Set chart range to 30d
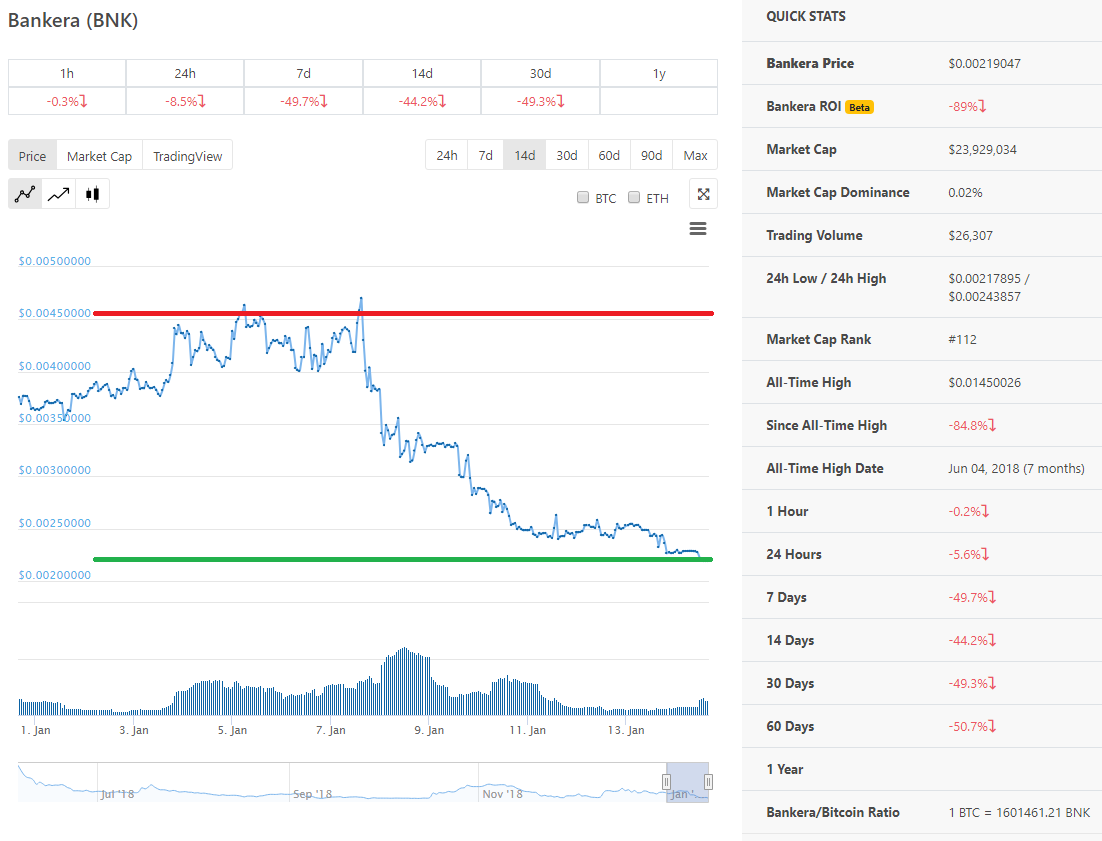Image resolution: width=1102 pixels, height=841 pixels. pos(567,155)
